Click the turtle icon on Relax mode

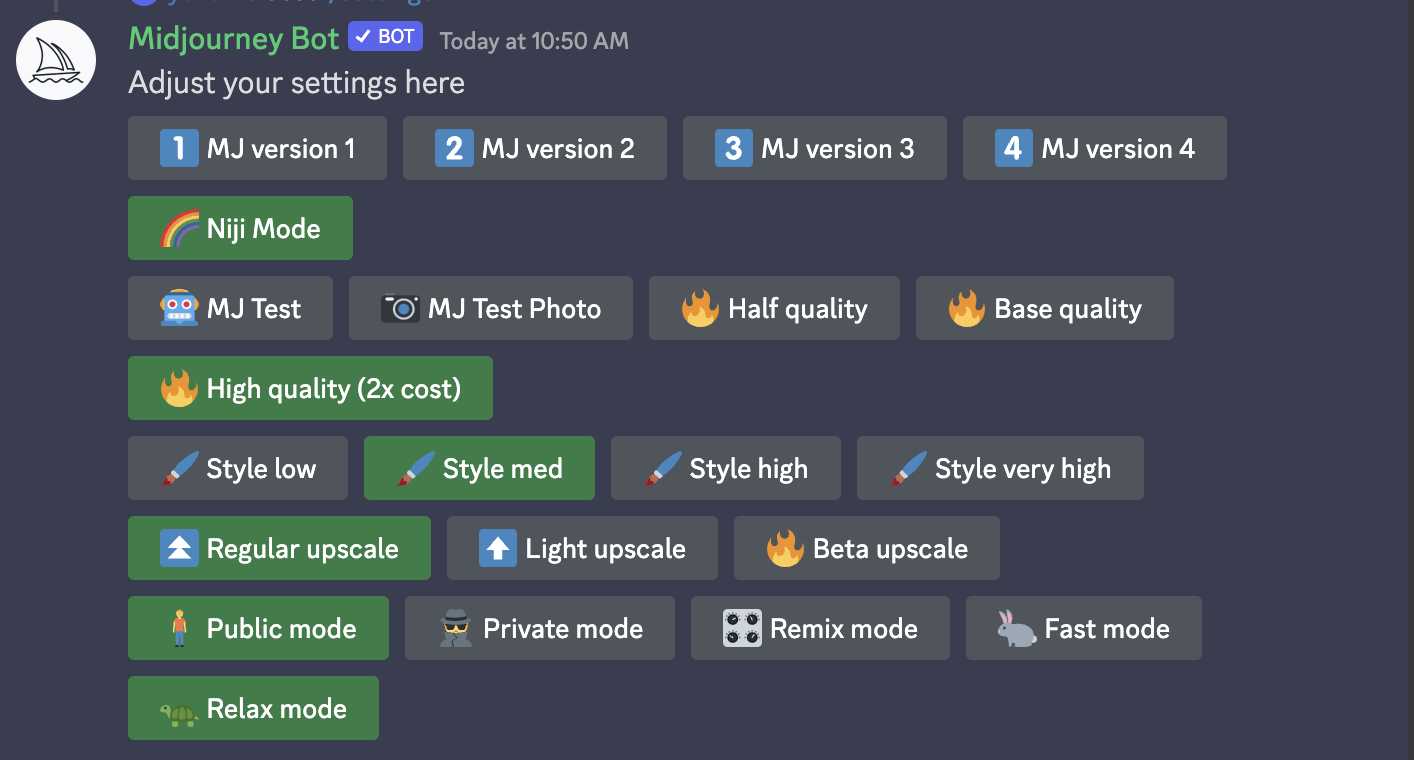[179, 711]
